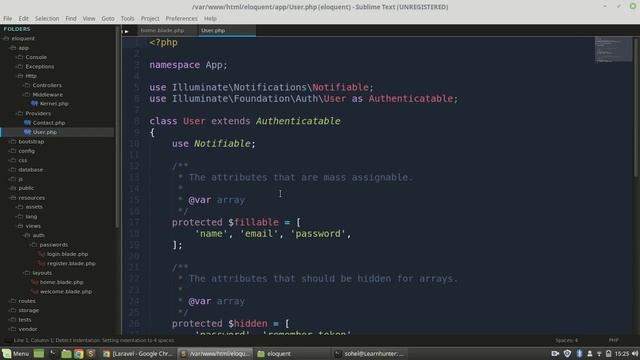Launch Google Chrome from the taskbar launcher
The image size is (640, 360).
tap(79, 353)
